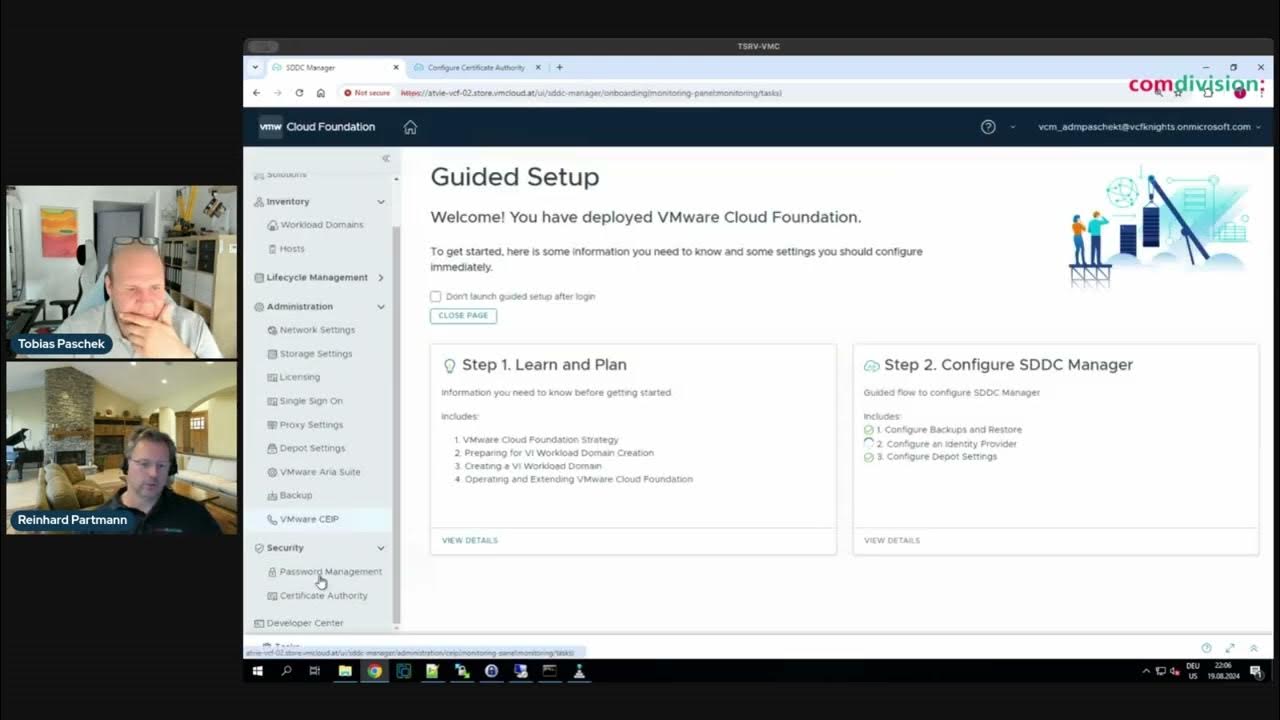1280x720 pixels.
Task: Open Chrome from the Windows taskbar
Action: 374,671
